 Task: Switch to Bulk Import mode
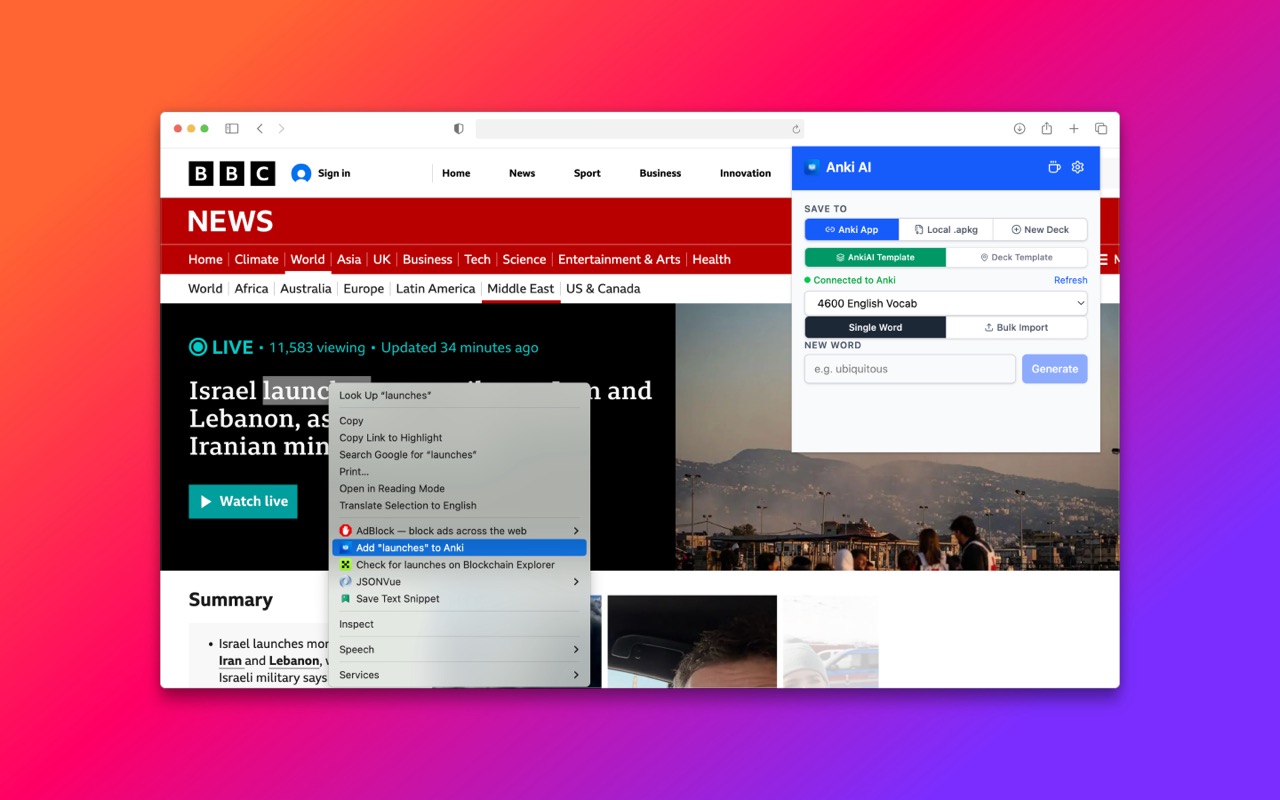tap(1016, 328)
